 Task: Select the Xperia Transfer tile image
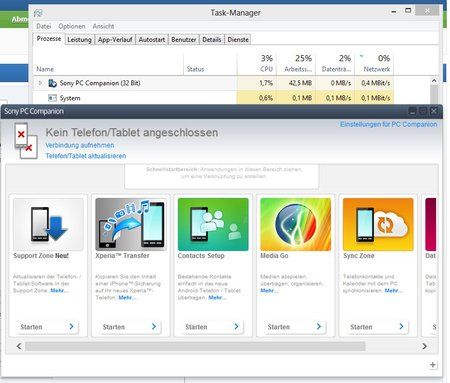pyautogui.click(x=131, y=224)
